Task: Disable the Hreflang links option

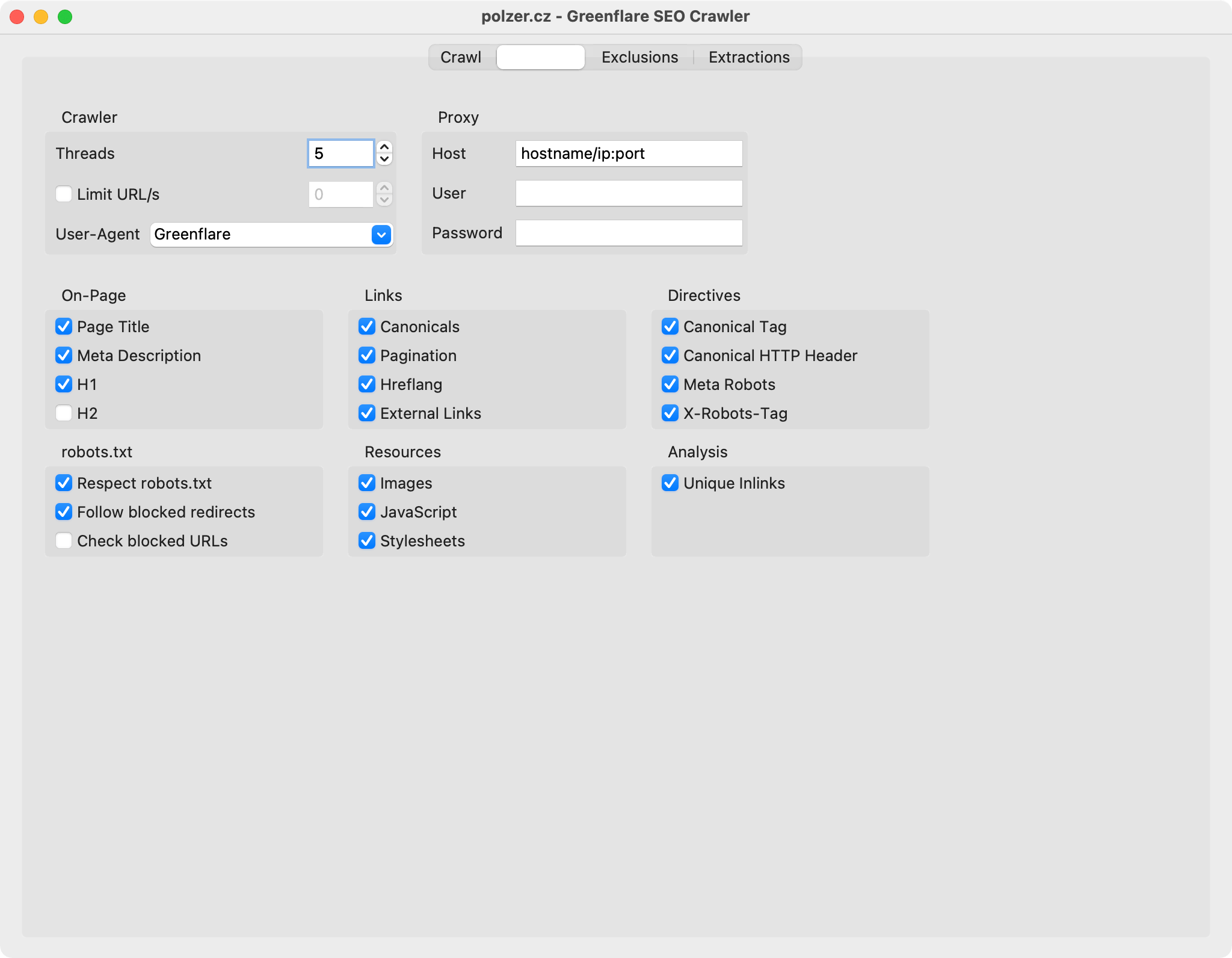Action: [367, 384]
